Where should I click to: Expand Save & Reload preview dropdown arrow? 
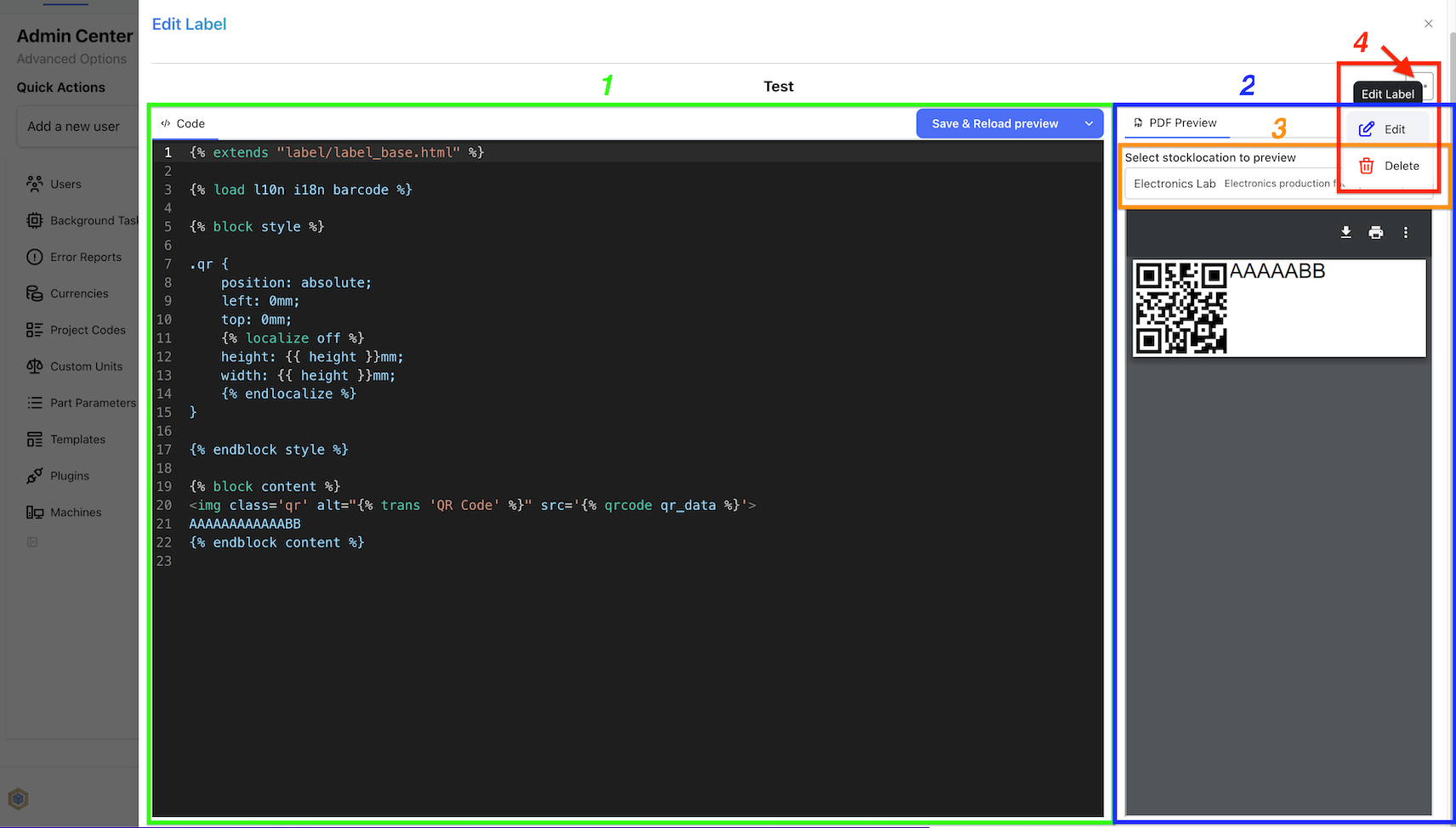(x=1089, y=123)
